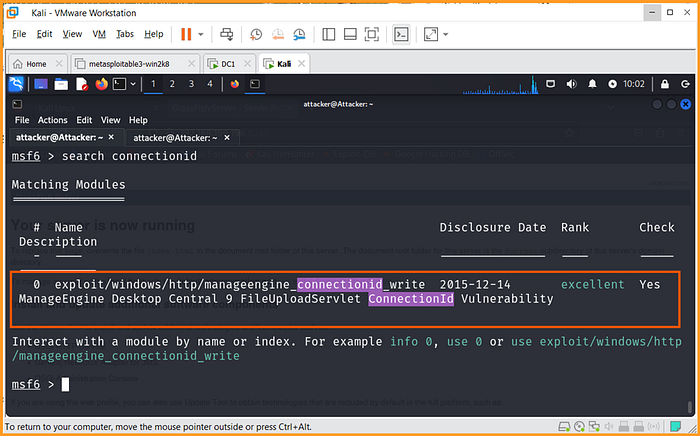Click the network adapter status icon
700x436 pixels.
pos(594,427)
